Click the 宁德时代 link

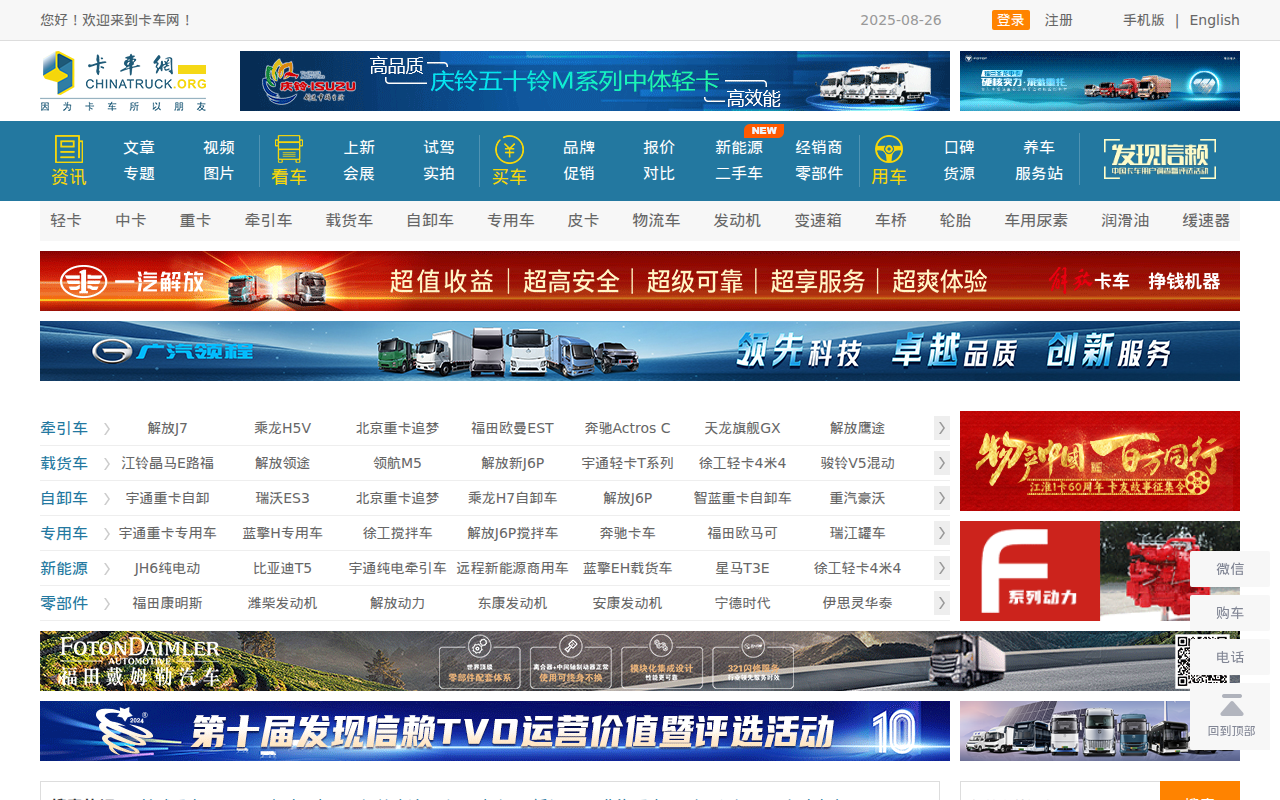coord(742,603)
